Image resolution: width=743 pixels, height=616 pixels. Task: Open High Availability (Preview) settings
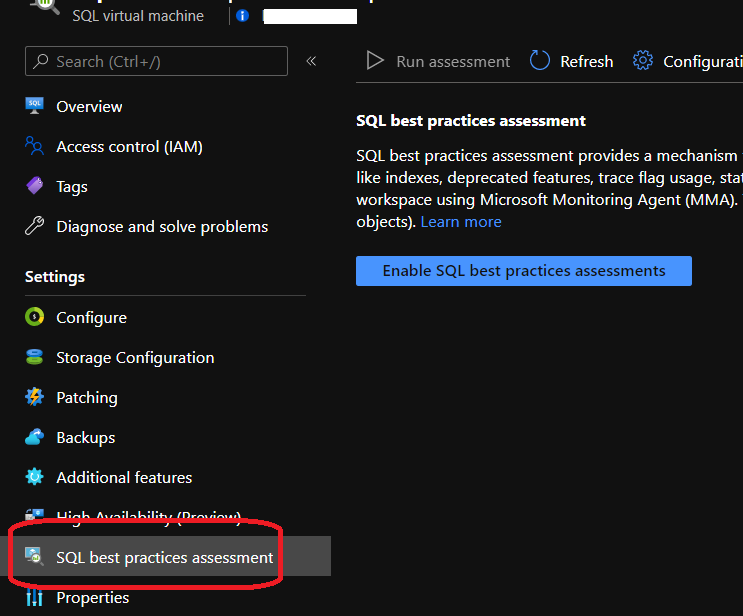148,517
